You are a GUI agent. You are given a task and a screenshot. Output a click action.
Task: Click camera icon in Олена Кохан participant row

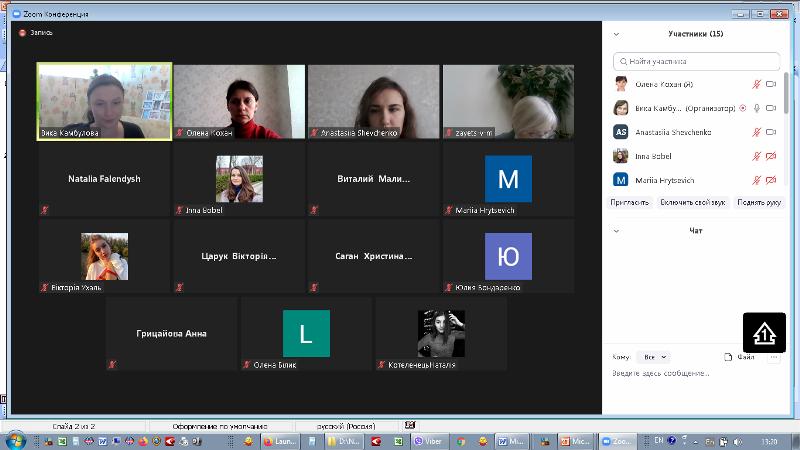pyautogui.click(x=771, y=84)
